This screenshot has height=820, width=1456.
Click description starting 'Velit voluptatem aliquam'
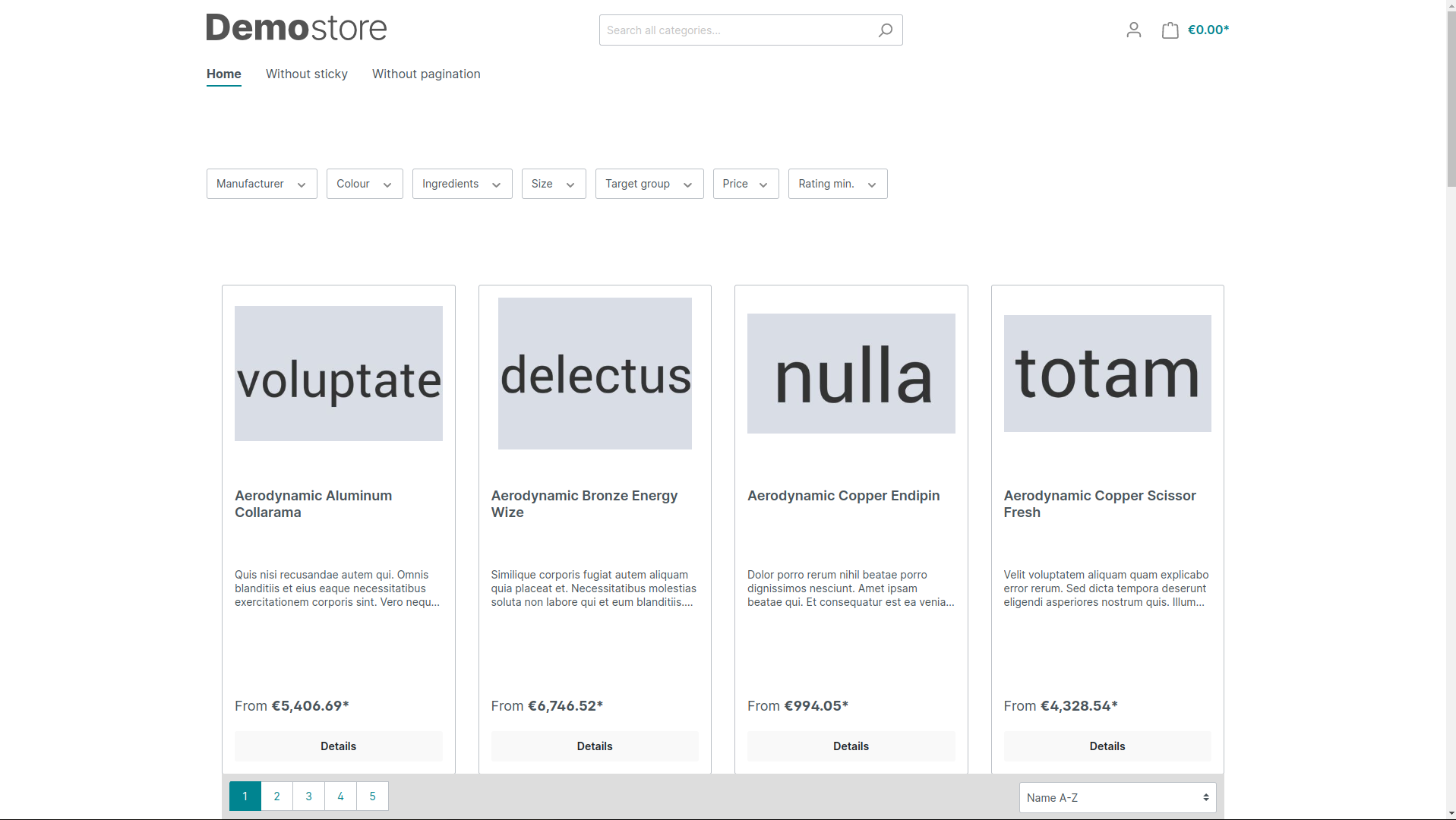1106,588
